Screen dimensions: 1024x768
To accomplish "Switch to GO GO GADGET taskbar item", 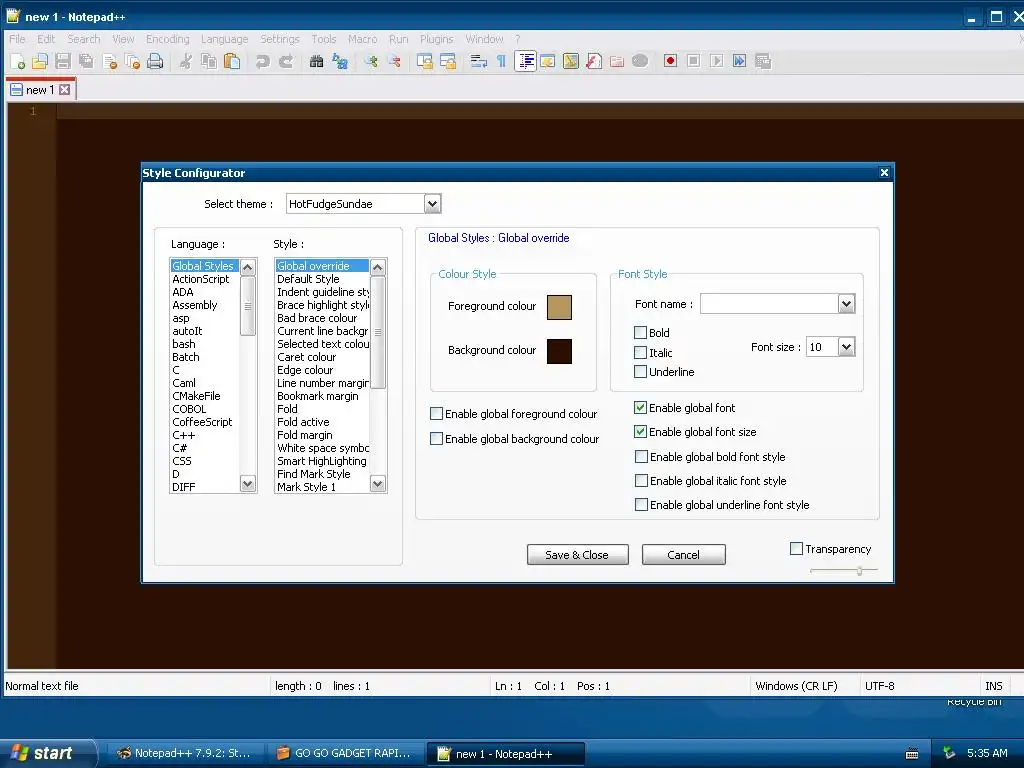I will (345, 753).
